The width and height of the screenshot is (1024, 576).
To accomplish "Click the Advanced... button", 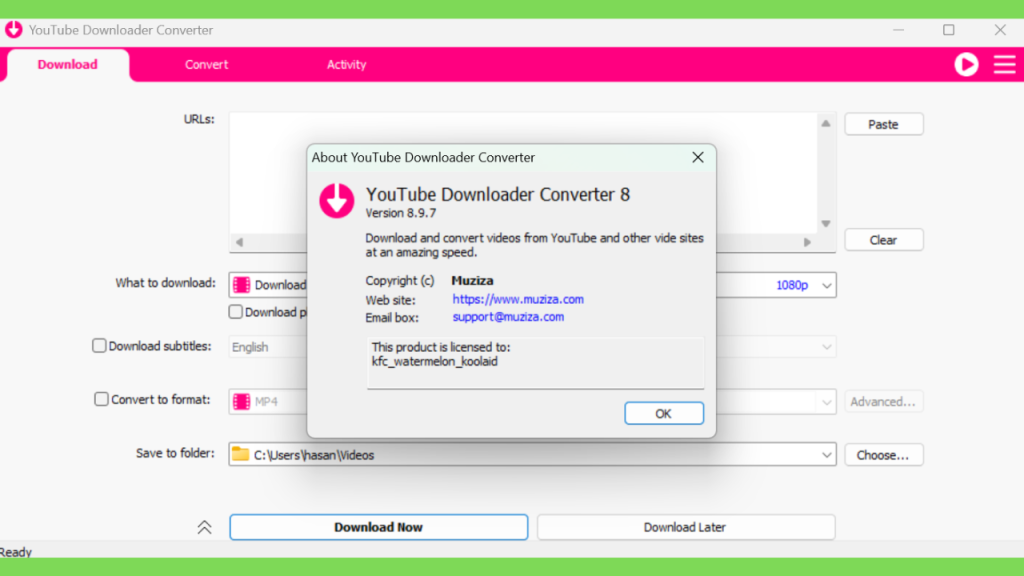I will [x=884, y=402].
